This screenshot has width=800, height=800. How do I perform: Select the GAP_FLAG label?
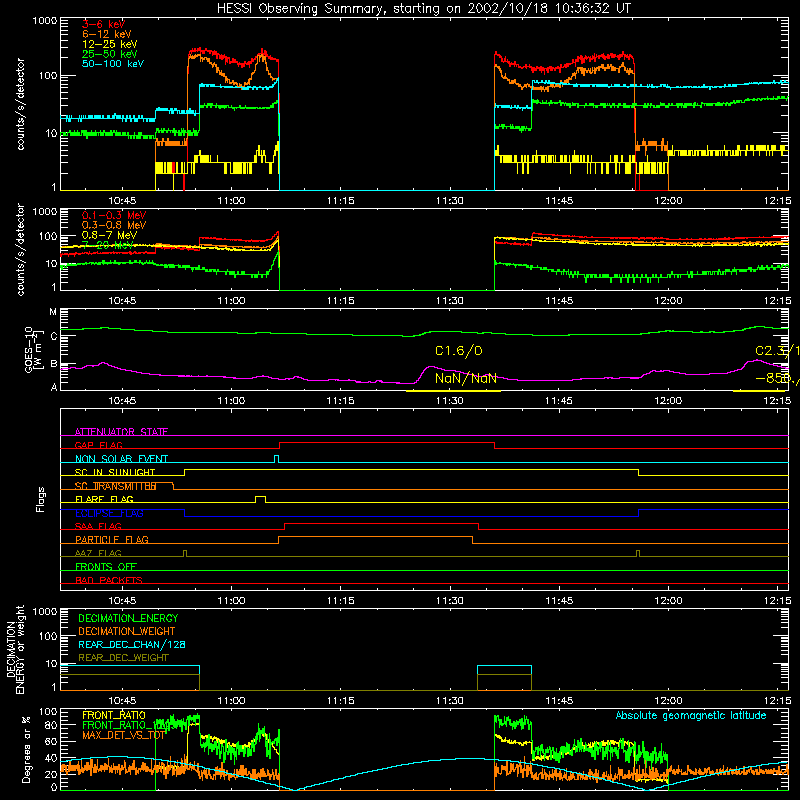(98, 445)
